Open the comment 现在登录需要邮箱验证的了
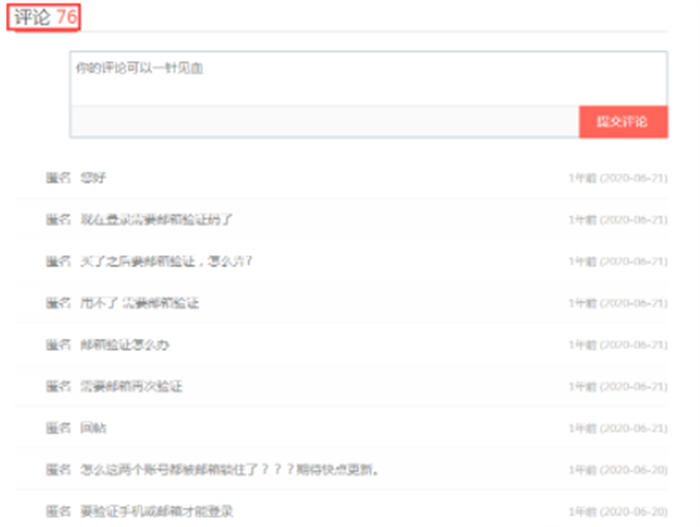The width and height of the screenshot is (700, 527). [x=156, y=219]
